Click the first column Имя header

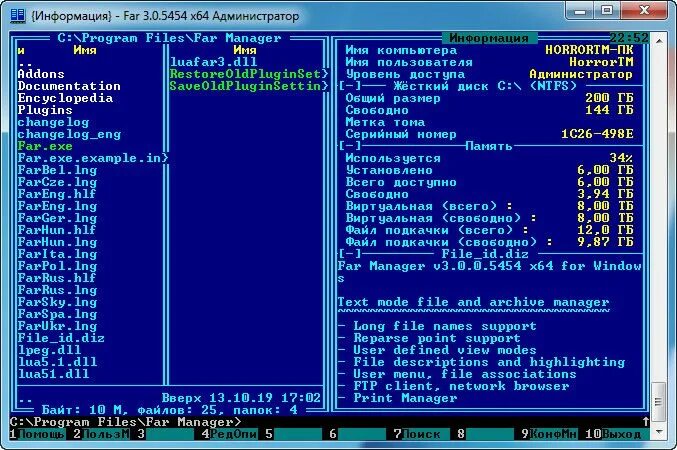click(85, 50)
